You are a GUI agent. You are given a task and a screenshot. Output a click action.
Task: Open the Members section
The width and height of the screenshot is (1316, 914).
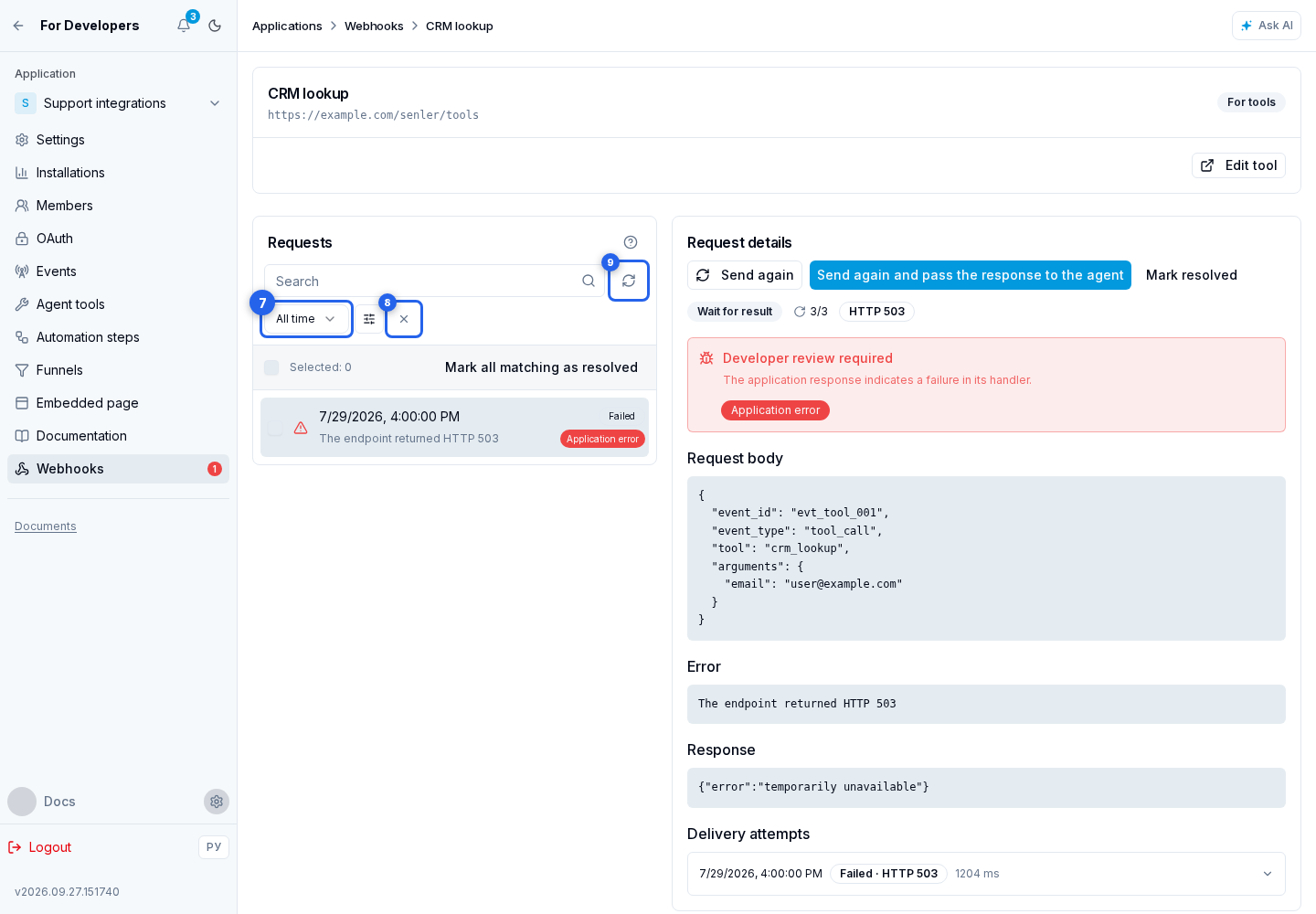pos(118,206)
